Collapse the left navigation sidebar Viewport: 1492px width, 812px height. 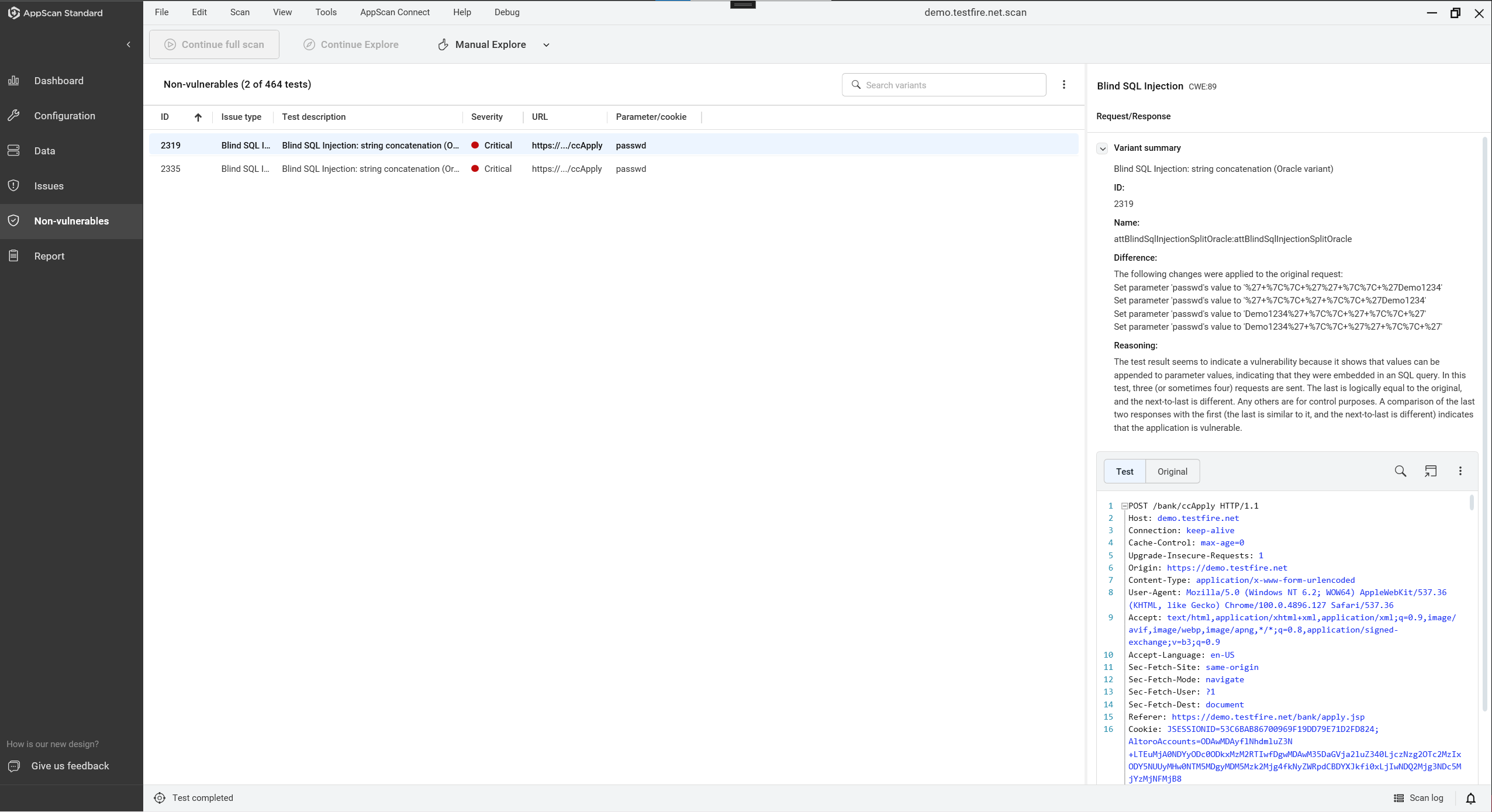tap(128, 44)
